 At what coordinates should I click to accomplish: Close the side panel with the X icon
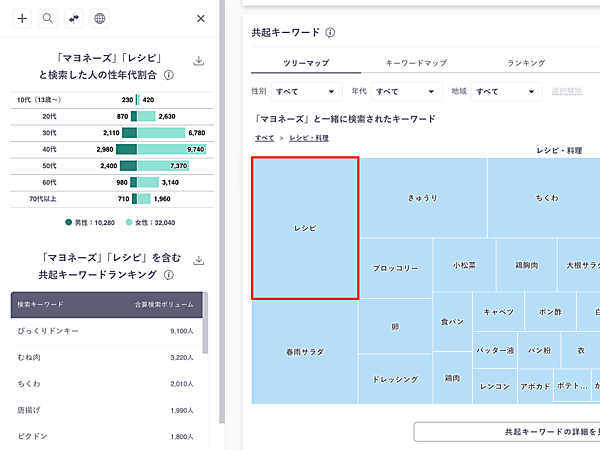pyautogui.click(x=201, y=18)
